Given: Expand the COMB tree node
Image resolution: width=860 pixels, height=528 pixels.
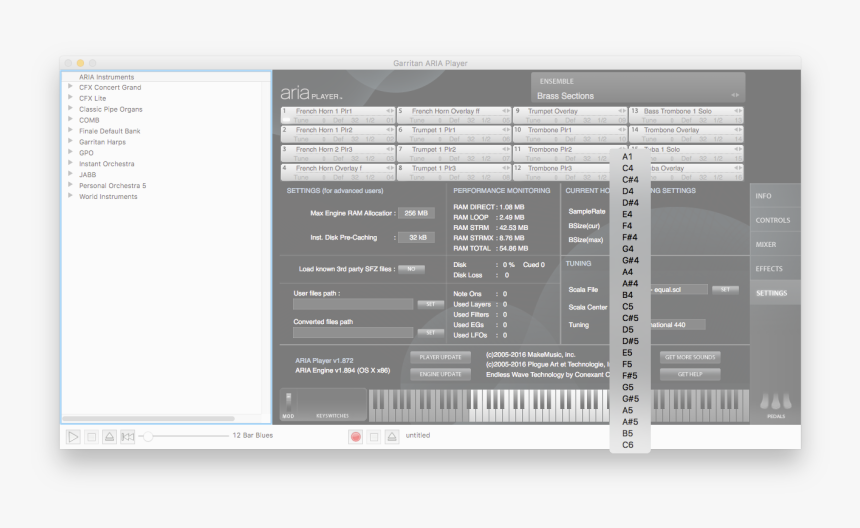Looking at the screenshot, I should click(x=70, y=120).
